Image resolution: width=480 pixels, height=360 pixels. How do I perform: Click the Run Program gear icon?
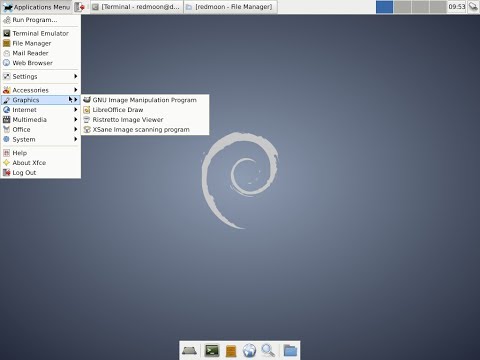point(7,20)
